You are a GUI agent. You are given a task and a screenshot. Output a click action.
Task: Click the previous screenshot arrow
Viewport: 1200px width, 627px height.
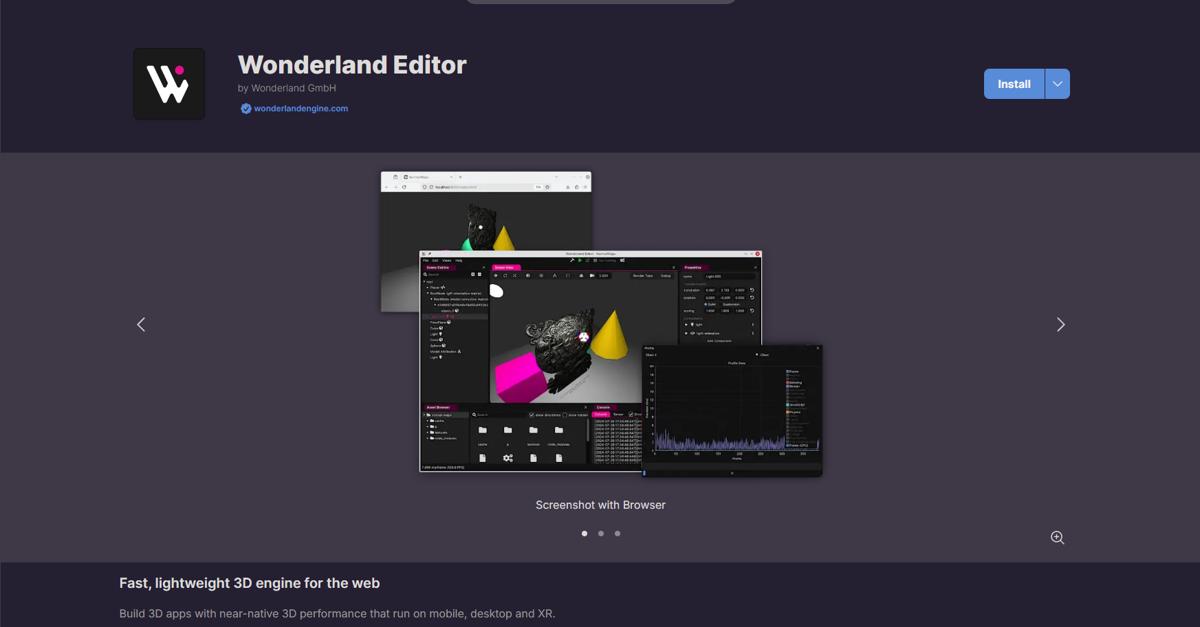click(x=140, y=324)
